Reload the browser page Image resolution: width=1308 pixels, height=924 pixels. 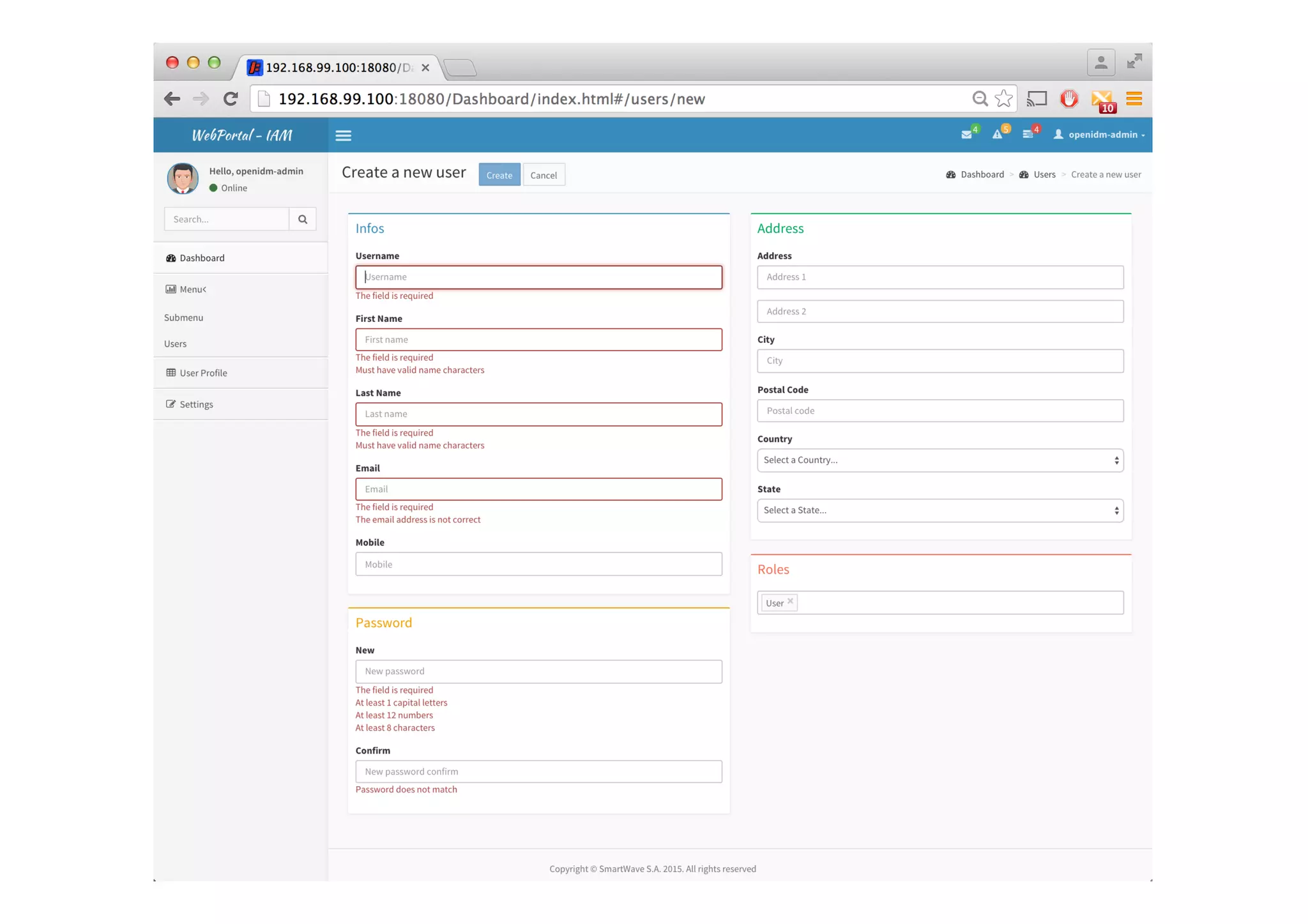[x=231, y=98]
